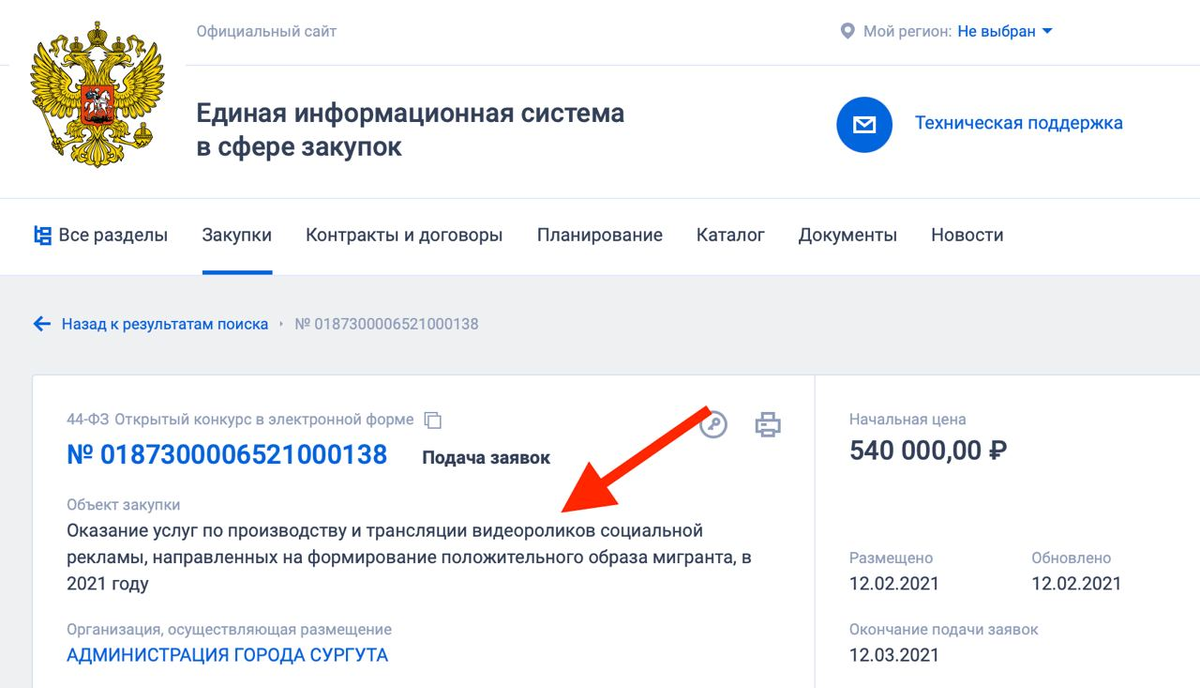This screenshot has width=1200, height=688.
Task: Select the Каталог tab
Action: tap(730, 234)
